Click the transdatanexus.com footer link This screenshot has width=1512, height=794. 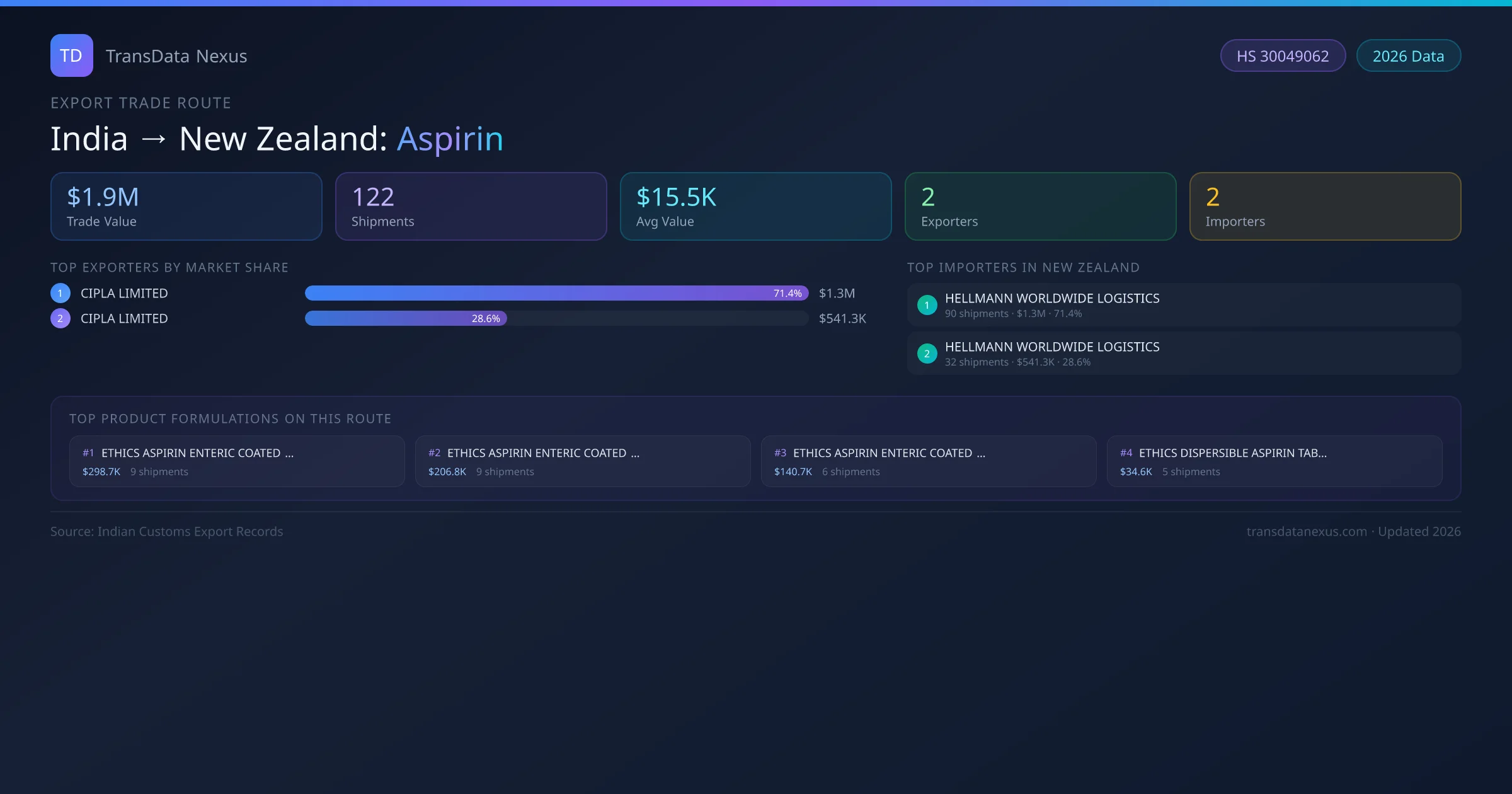click(1306, 531)
